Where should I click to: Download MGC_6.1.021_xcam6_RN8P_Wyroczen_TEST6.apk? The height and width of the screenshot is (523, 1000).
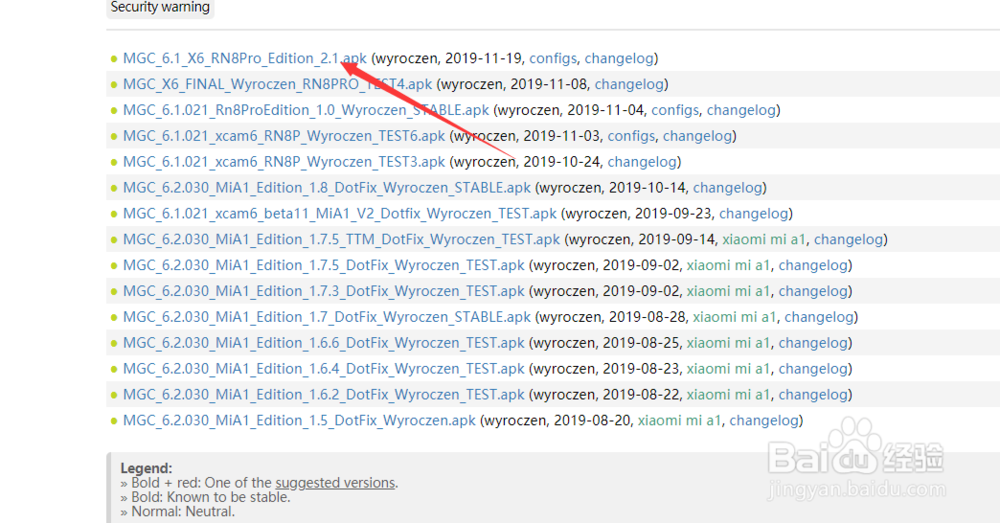(x=284, y=136)
